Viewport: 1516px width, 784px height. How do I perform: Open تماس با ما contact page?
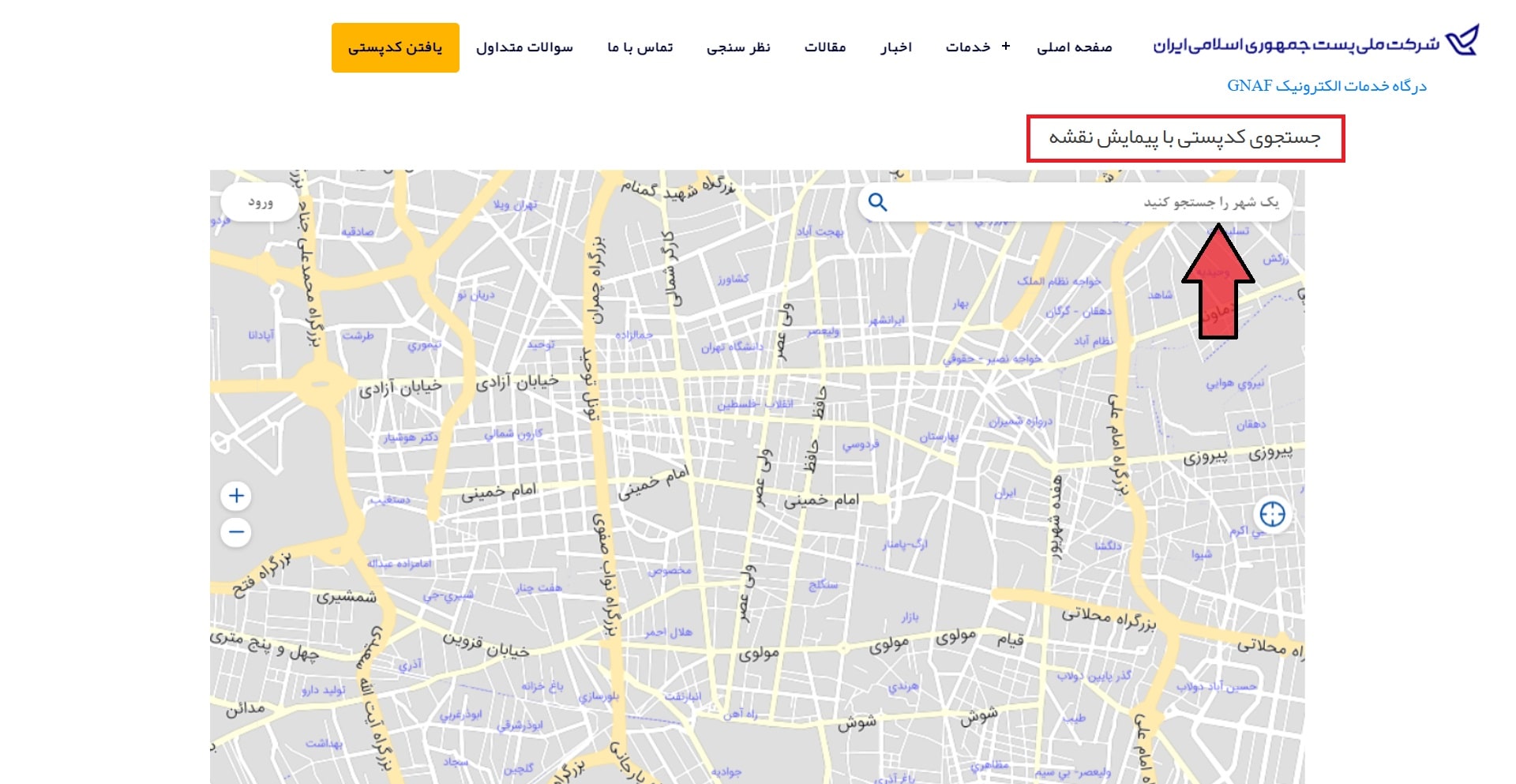(x=640, y=47)
